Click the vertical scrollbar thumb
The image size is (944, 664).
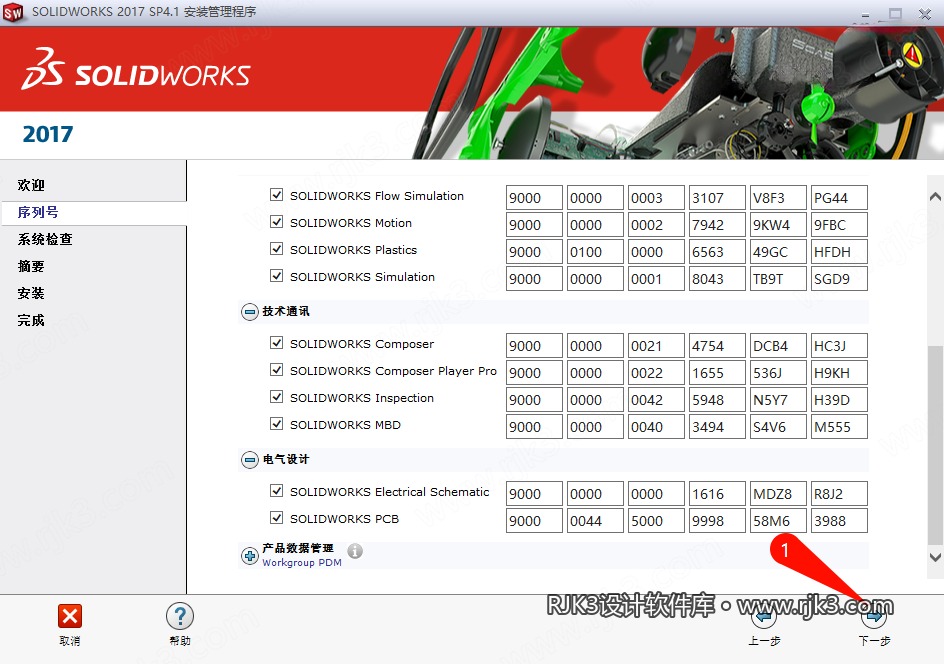935,444
